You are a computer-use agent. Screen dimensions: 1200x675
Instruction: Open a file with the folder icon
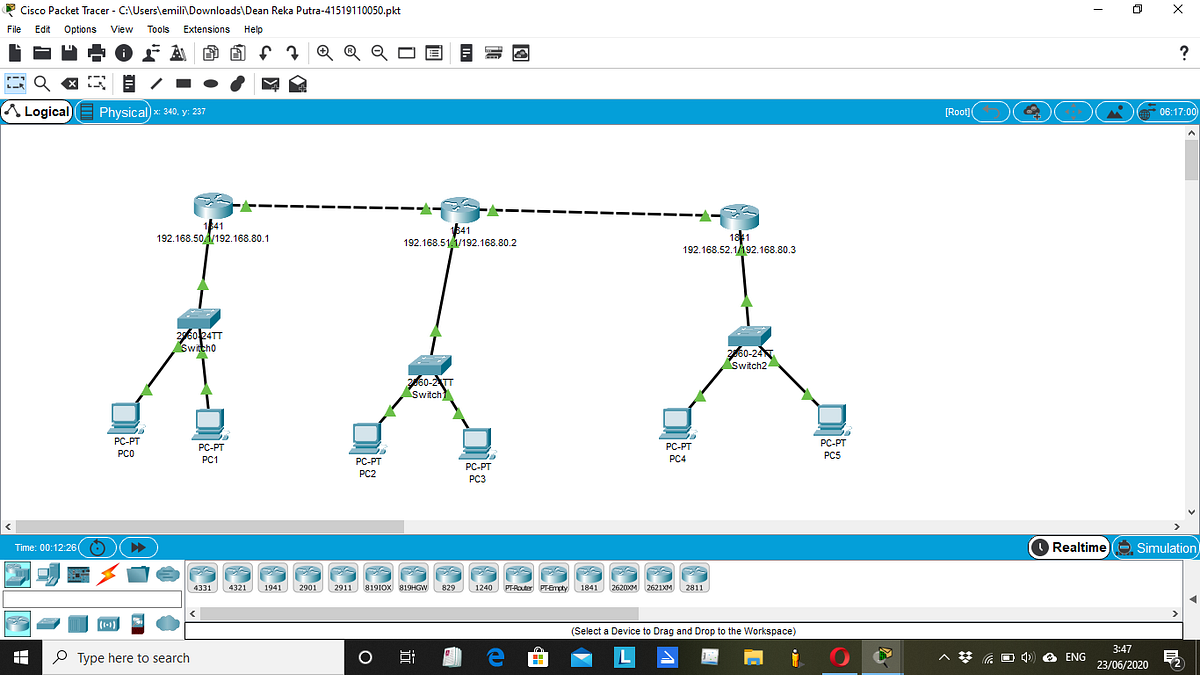click(x=42, y=53)
